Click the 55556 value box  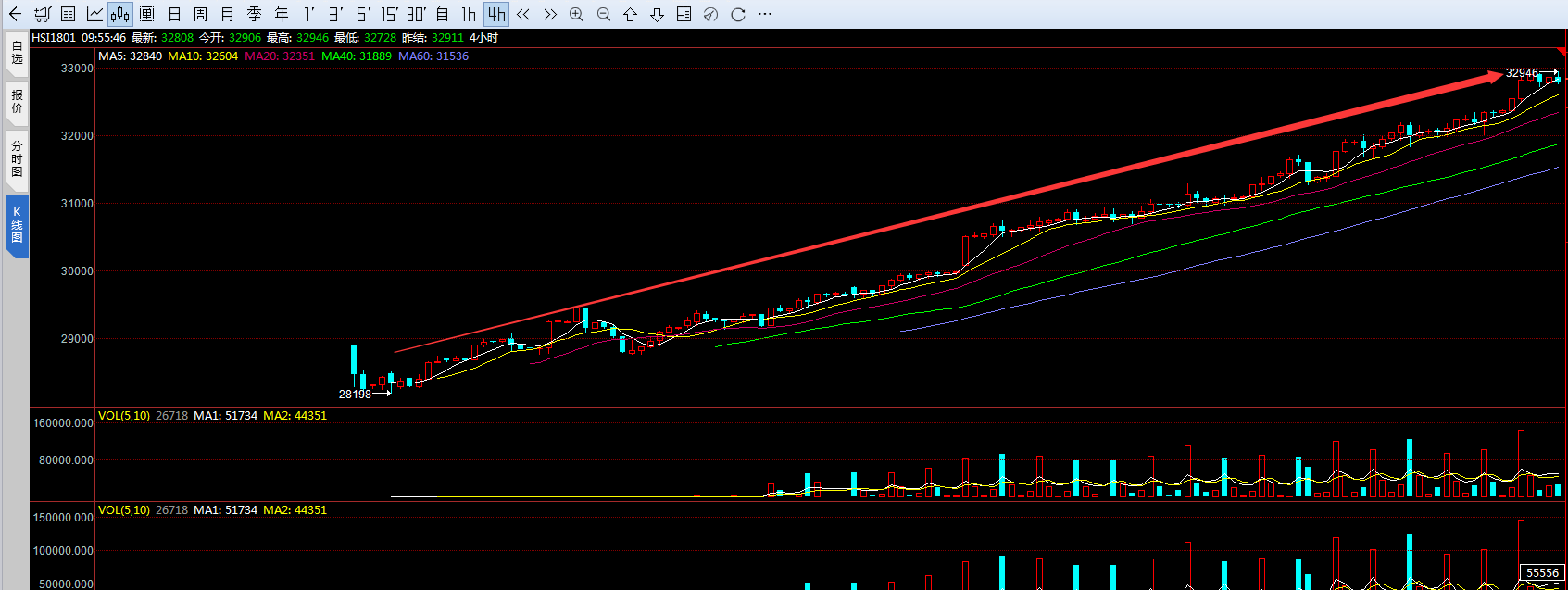coord(1542,573)
